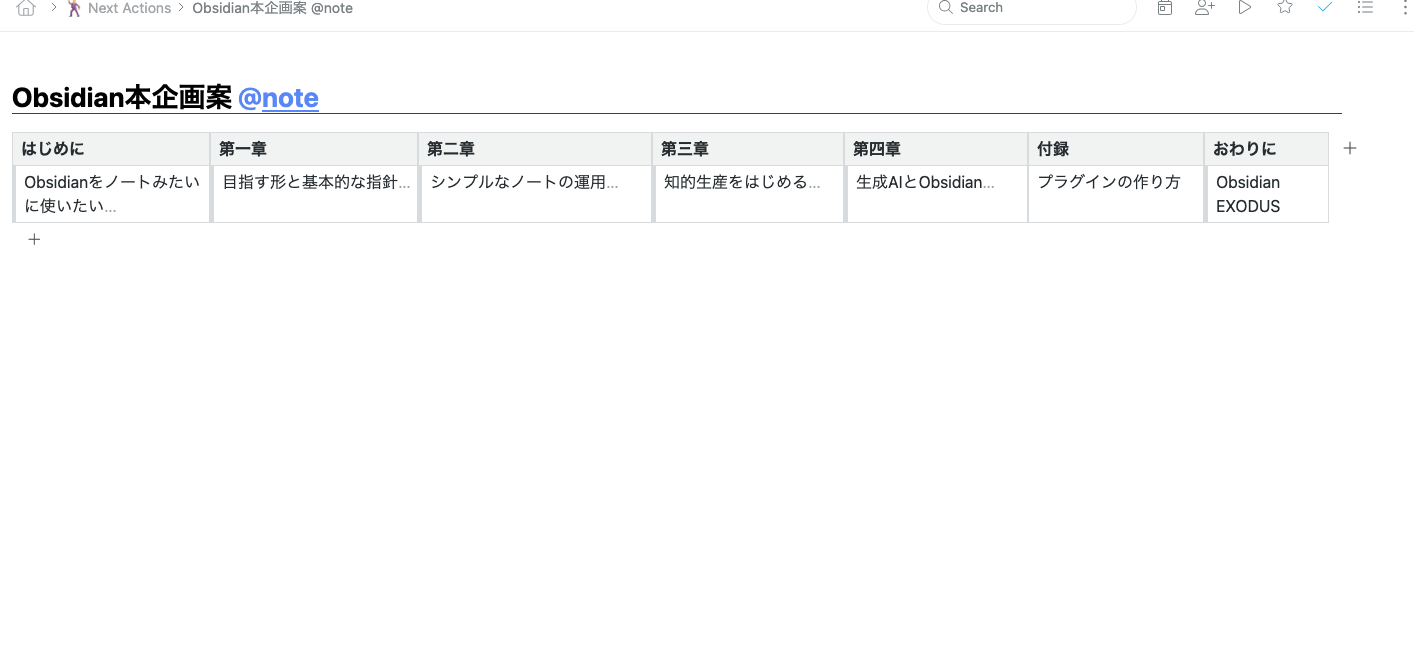The height and width of the screenshot is (658, 1414).
Task: Select the おわりに column header
Action: 1266,149
